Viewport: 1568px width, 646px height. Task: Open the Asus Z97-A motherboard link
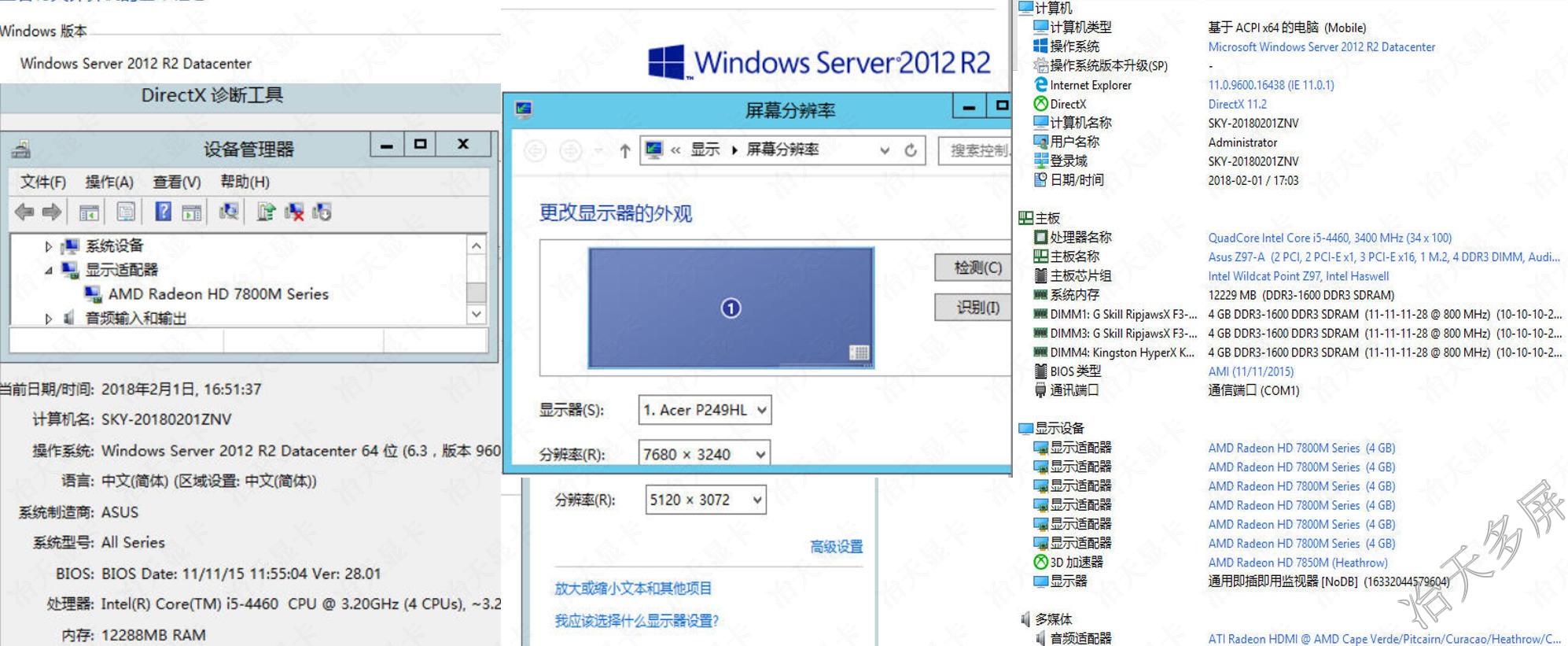[1384, 257]
